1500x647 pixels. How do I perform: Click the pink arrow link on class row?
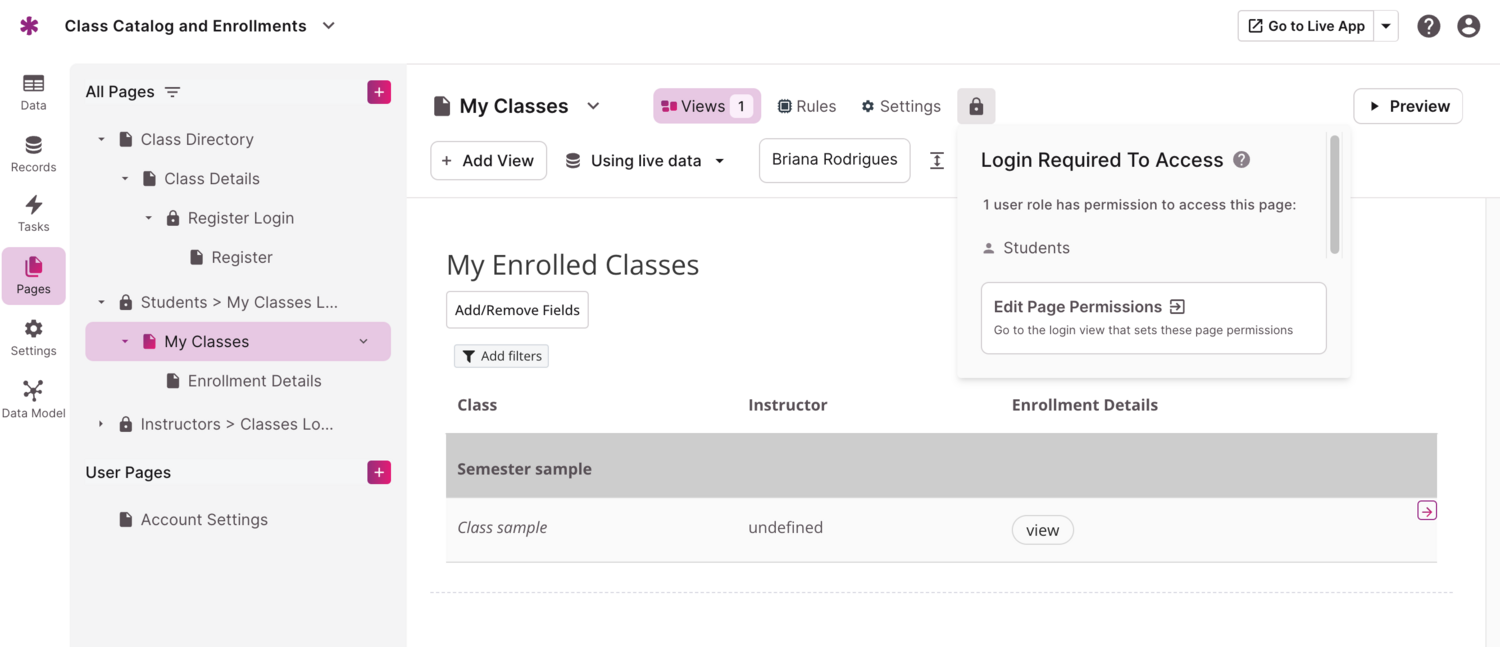pos(1426,511)
